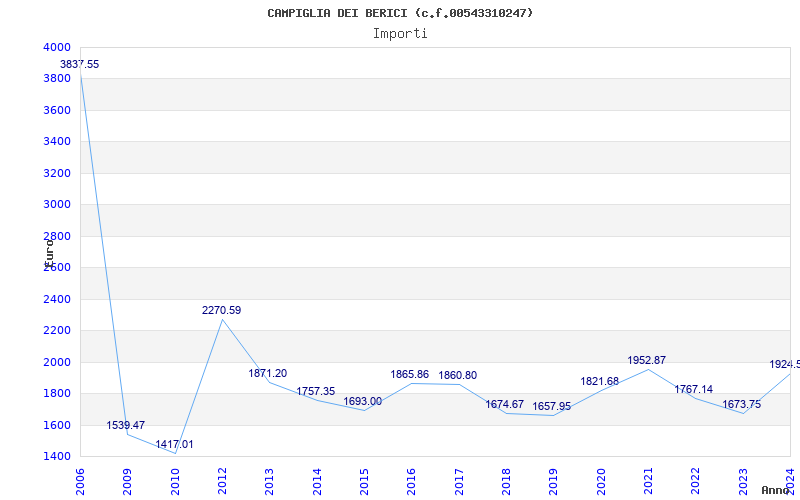The height and width of the screenshot is (500, 800).
Task: Select the 1673.75 data label
Action: click(741, 405)
